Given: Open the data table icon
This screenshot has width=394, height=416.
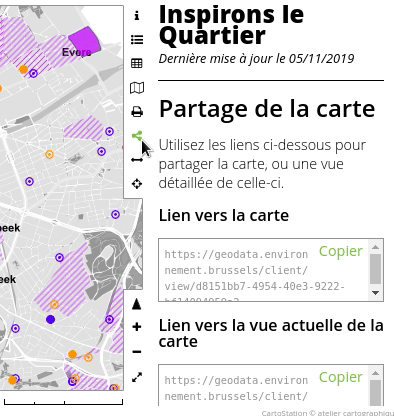Looking at the screenshot, I should coord(137,63).
